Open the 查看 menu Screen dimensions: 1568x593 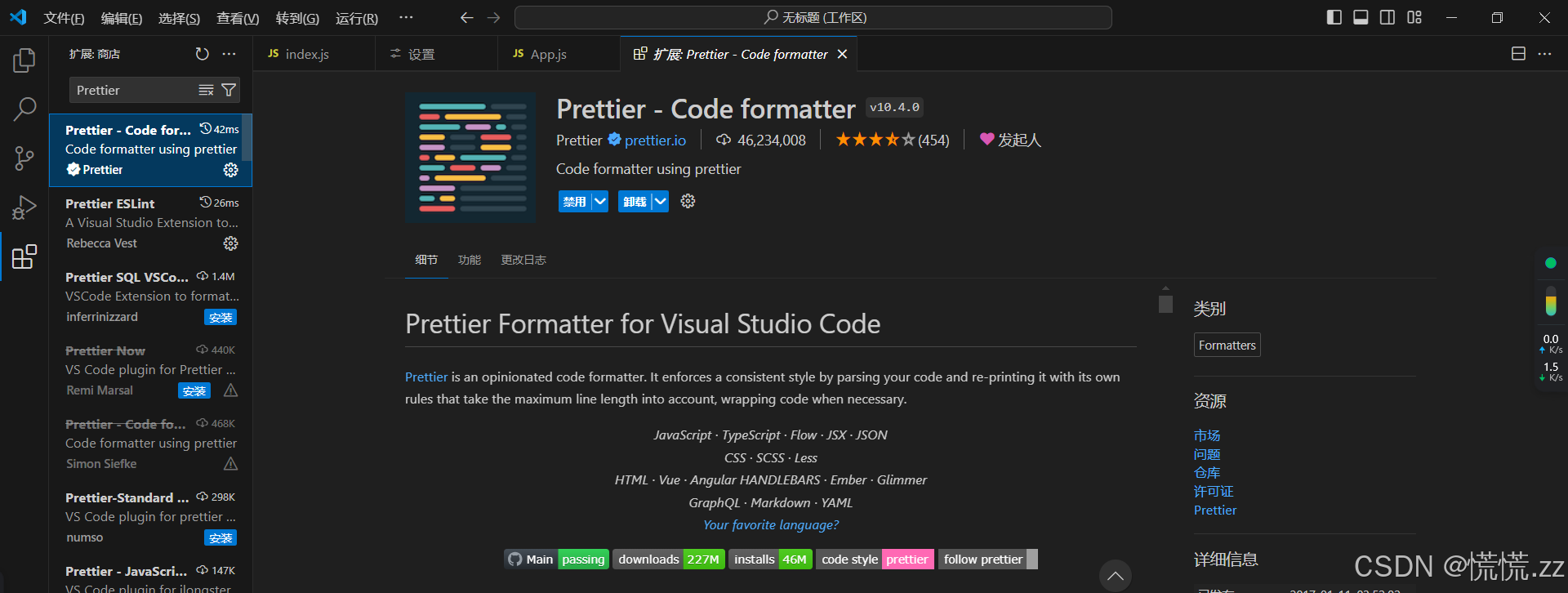238,18
